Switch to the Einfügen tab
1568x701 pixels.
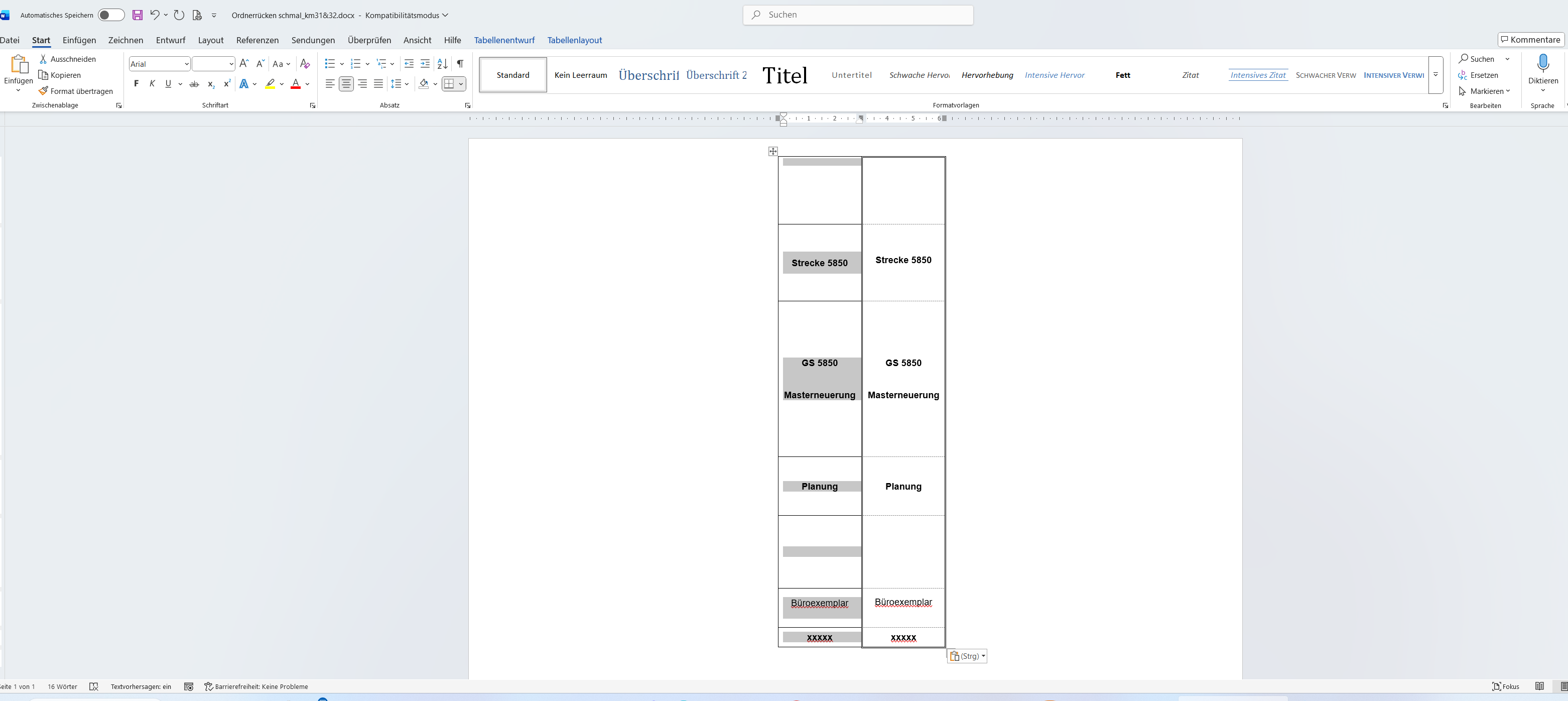(79, 40)
